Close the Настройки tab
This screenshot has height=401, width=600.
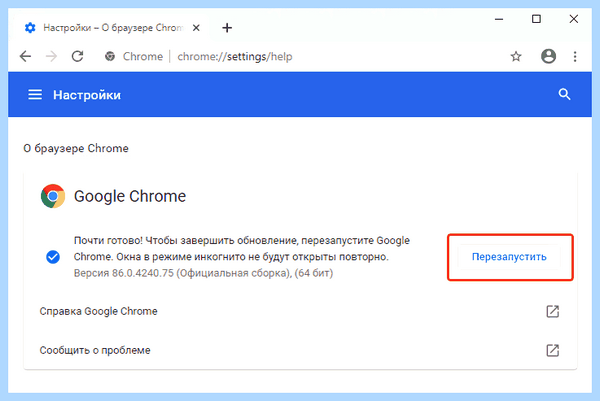(x=196, y=28)
